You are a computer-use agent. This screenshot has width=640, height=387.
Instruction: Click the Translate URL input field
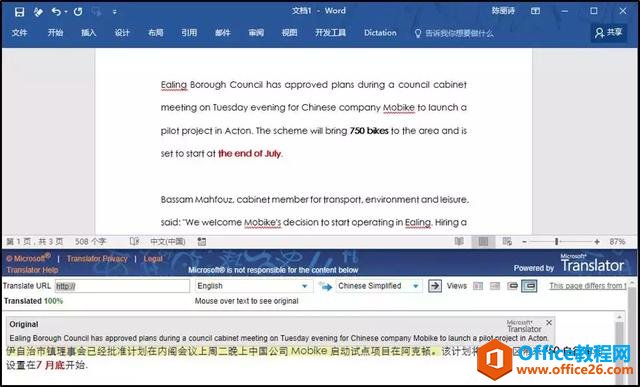(x=122, y=286)
